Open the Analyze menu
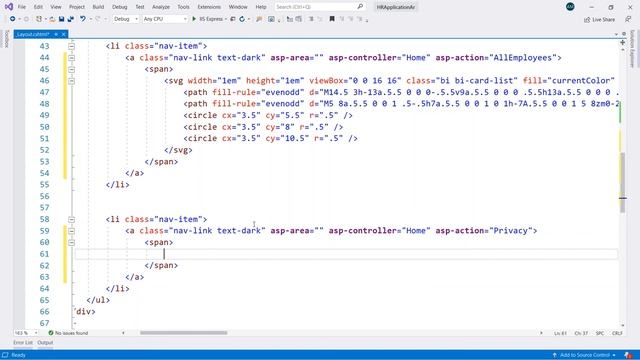Viewport: 640px width, 360px height. pos(161,7)
